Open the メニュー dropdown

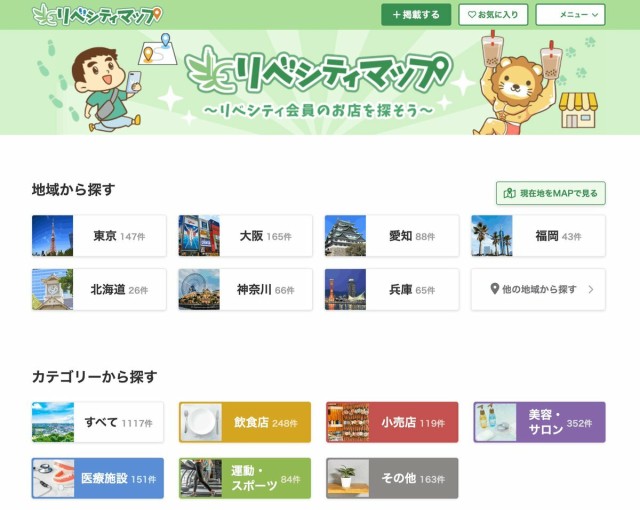point(570,15)
